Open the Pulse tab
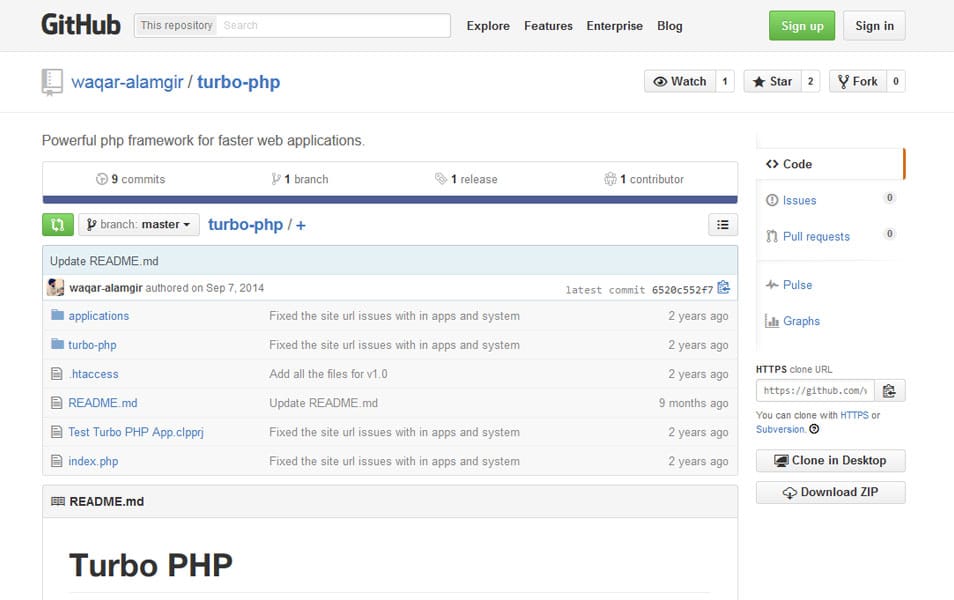 pyautogui.click(x=798, y=285)
